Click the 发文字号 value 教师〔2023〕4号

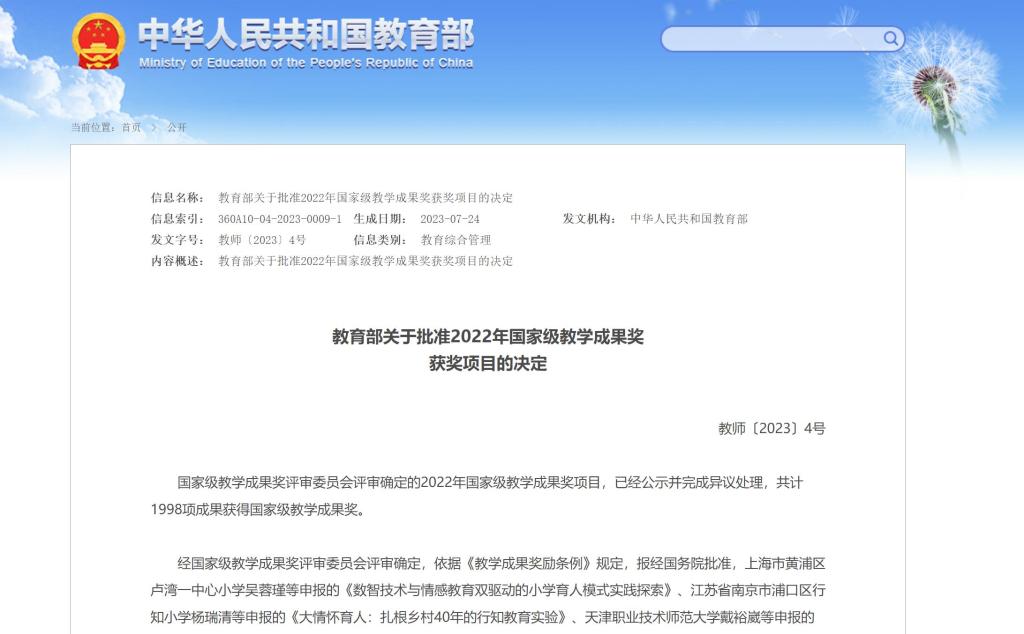click(262, 240)
